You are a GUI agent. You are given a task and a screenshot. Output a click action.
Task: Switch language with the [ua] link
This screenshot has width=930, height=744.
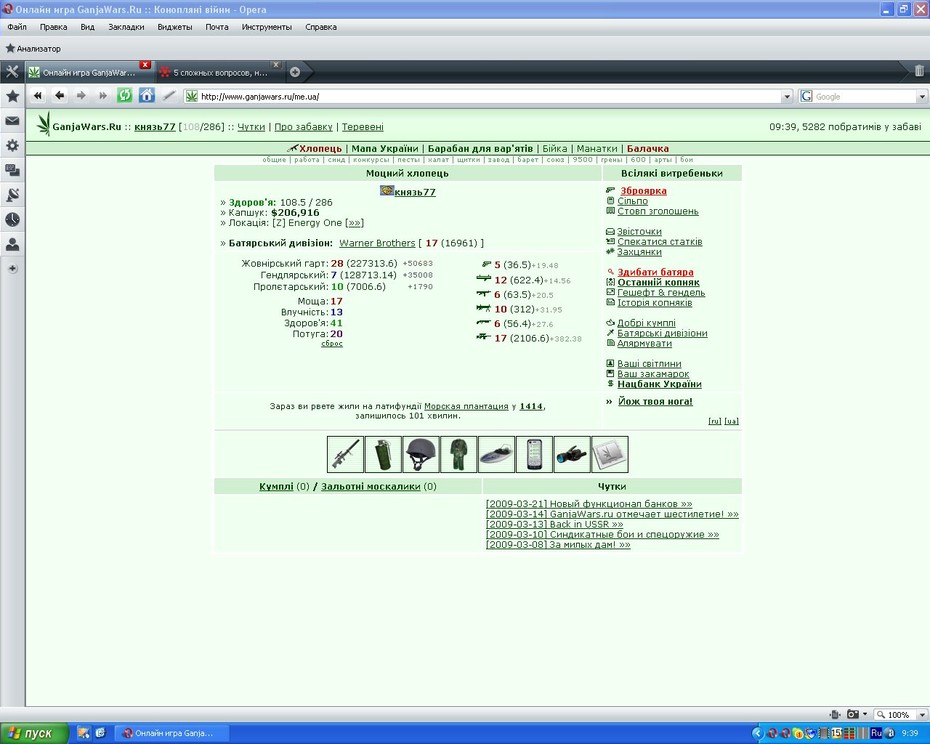(731, 421)
